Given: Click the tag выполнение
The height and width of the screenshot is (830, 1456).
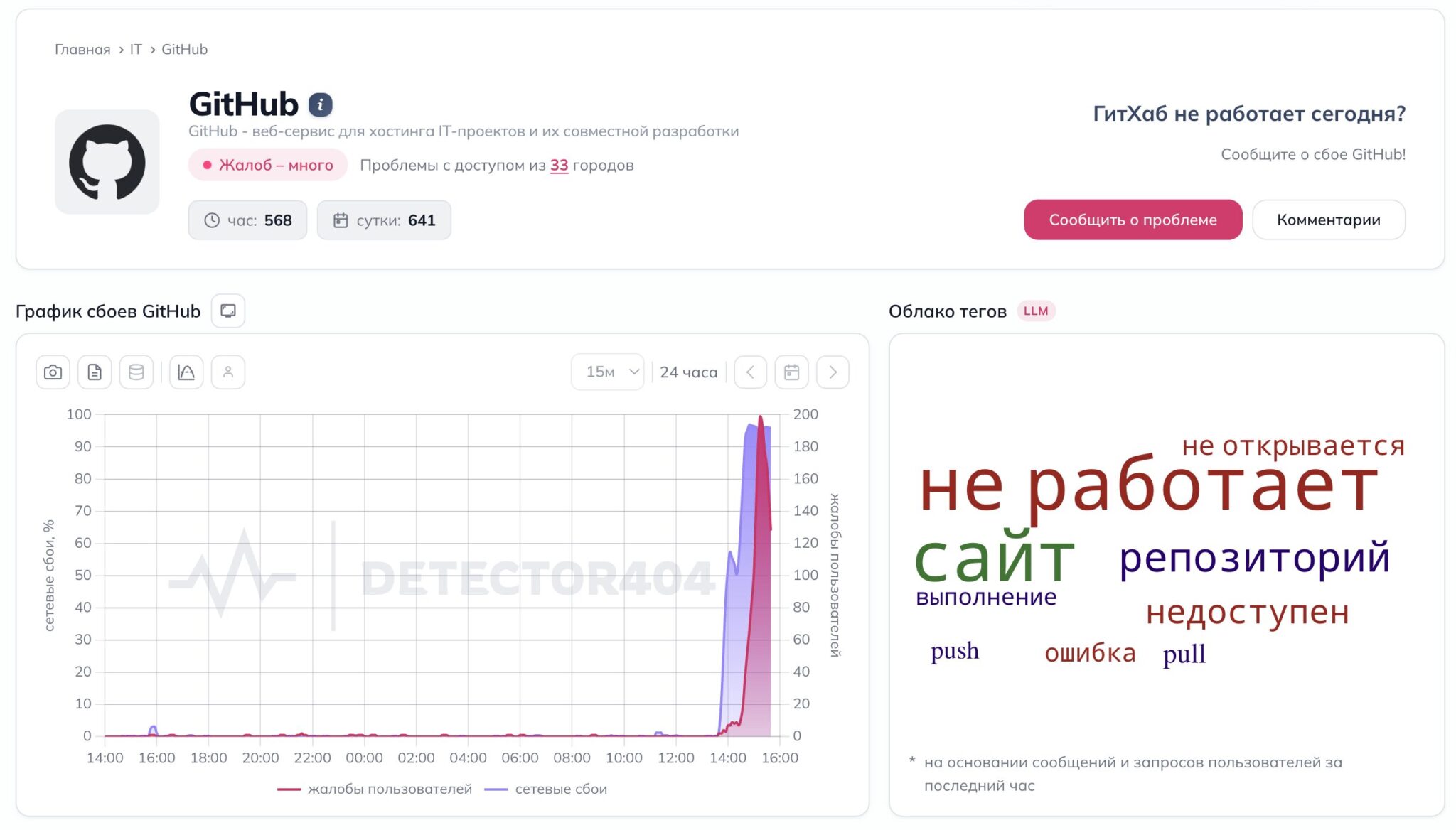Looking at the screenshot, I should (x=986, y=597).
